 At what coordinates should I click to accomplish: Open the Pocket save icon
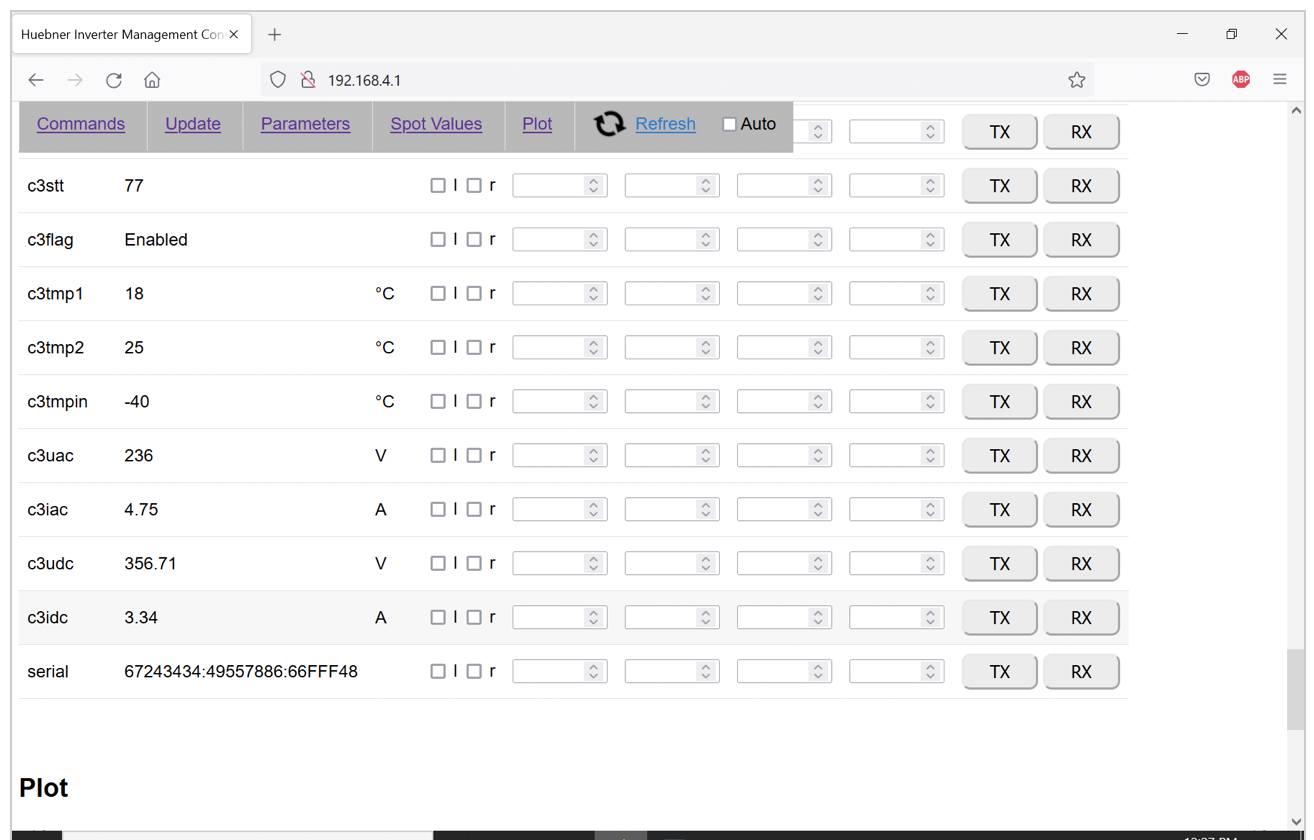(1202, 80)
